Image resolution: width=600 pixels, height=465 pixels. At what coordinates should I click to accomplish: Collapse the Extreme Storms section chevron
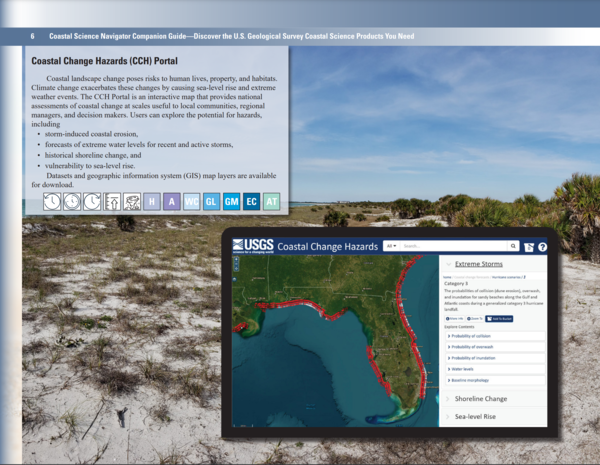pyautogui.click(x=448, y=264)
